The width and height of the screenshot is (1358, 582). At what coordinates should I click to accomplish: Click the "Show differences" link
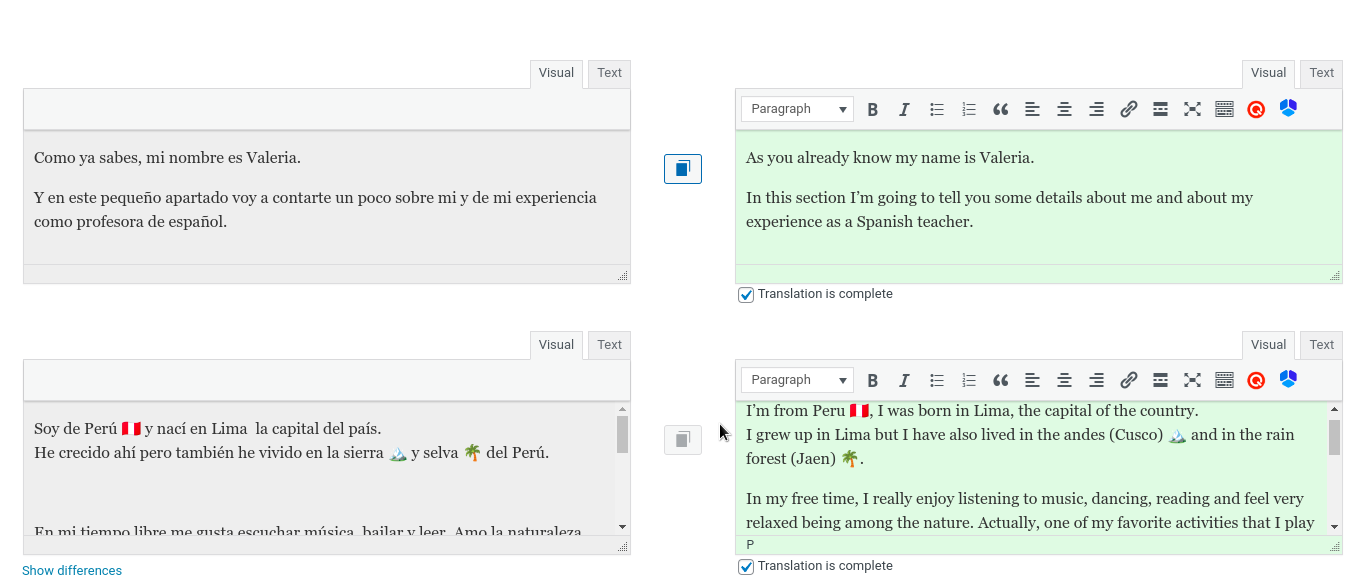pos(72,571)
